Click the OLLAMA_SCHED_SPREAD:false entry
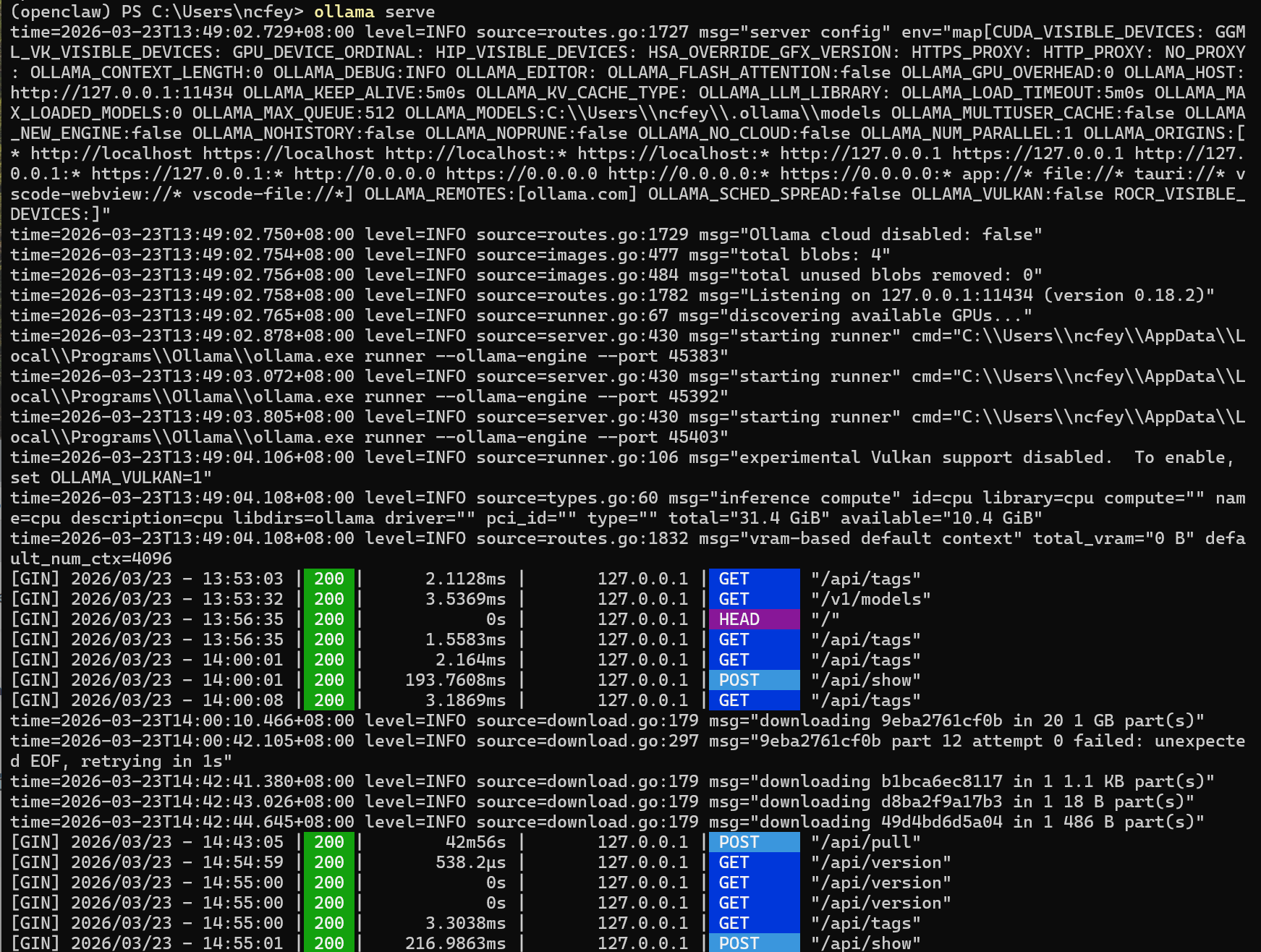 775,194
